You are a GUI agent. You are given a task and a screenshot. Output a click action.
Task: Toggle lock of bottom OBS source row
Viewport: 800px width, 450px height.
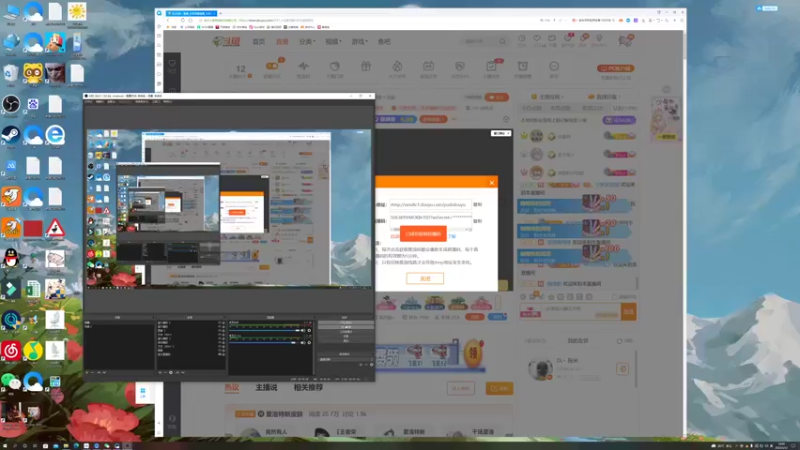[223, 354]
